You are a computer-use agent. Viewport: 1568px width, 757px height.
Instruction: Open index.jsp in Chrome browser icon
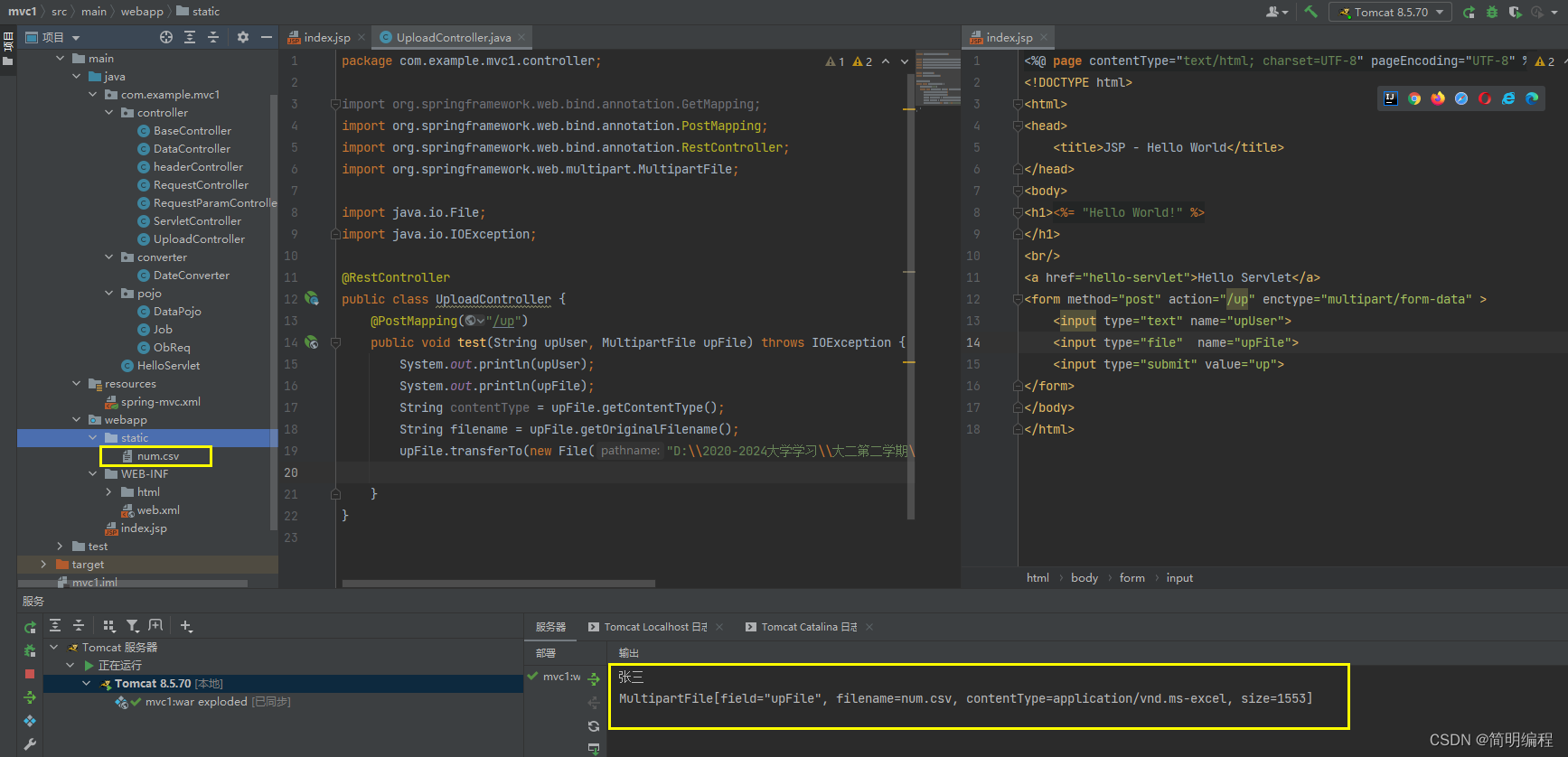point(1414,98)
